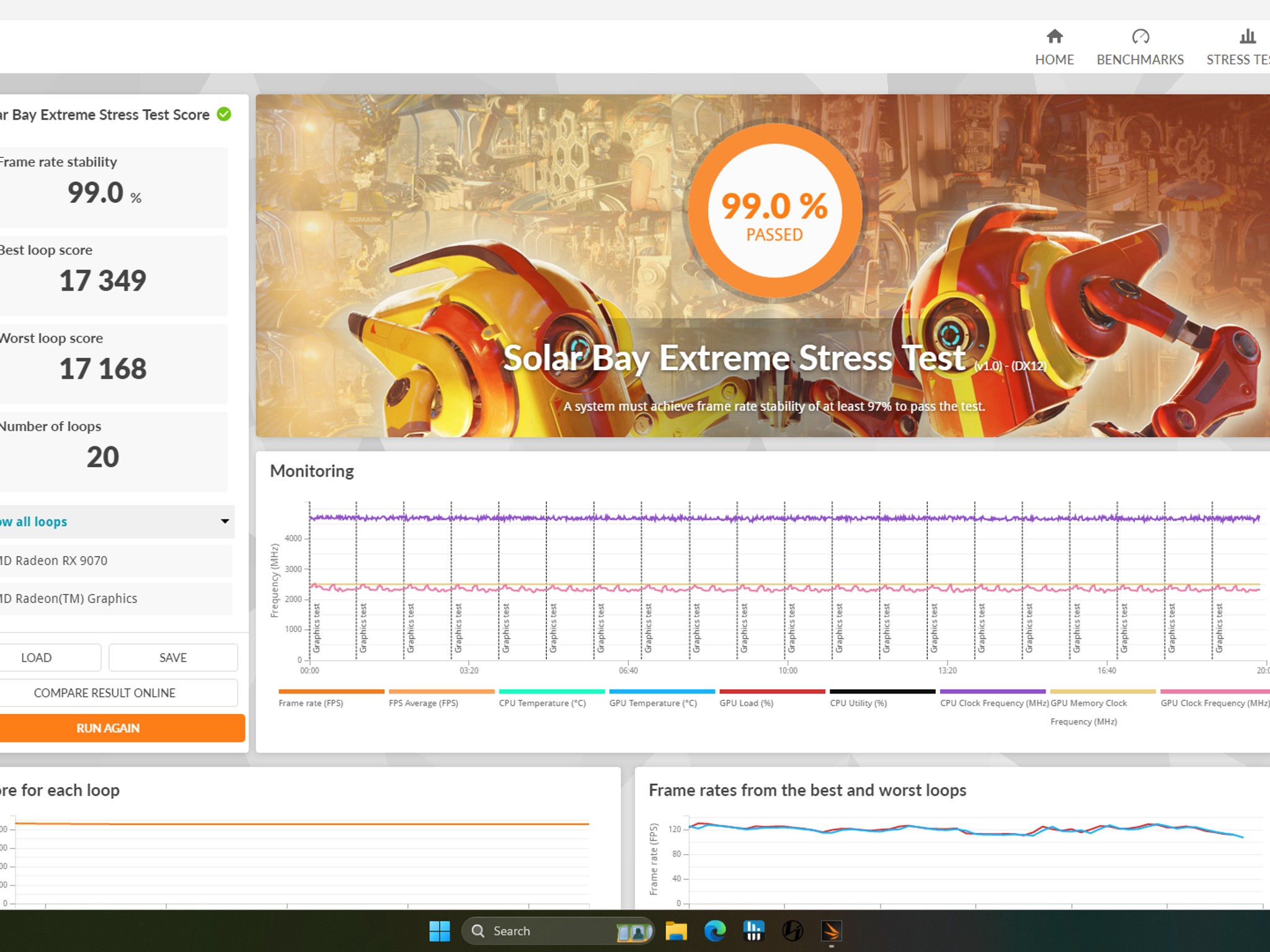Click Frame rates from best and worst loops heading
Viewport: 1270px width, 952px height.
[x=807, y=790]
